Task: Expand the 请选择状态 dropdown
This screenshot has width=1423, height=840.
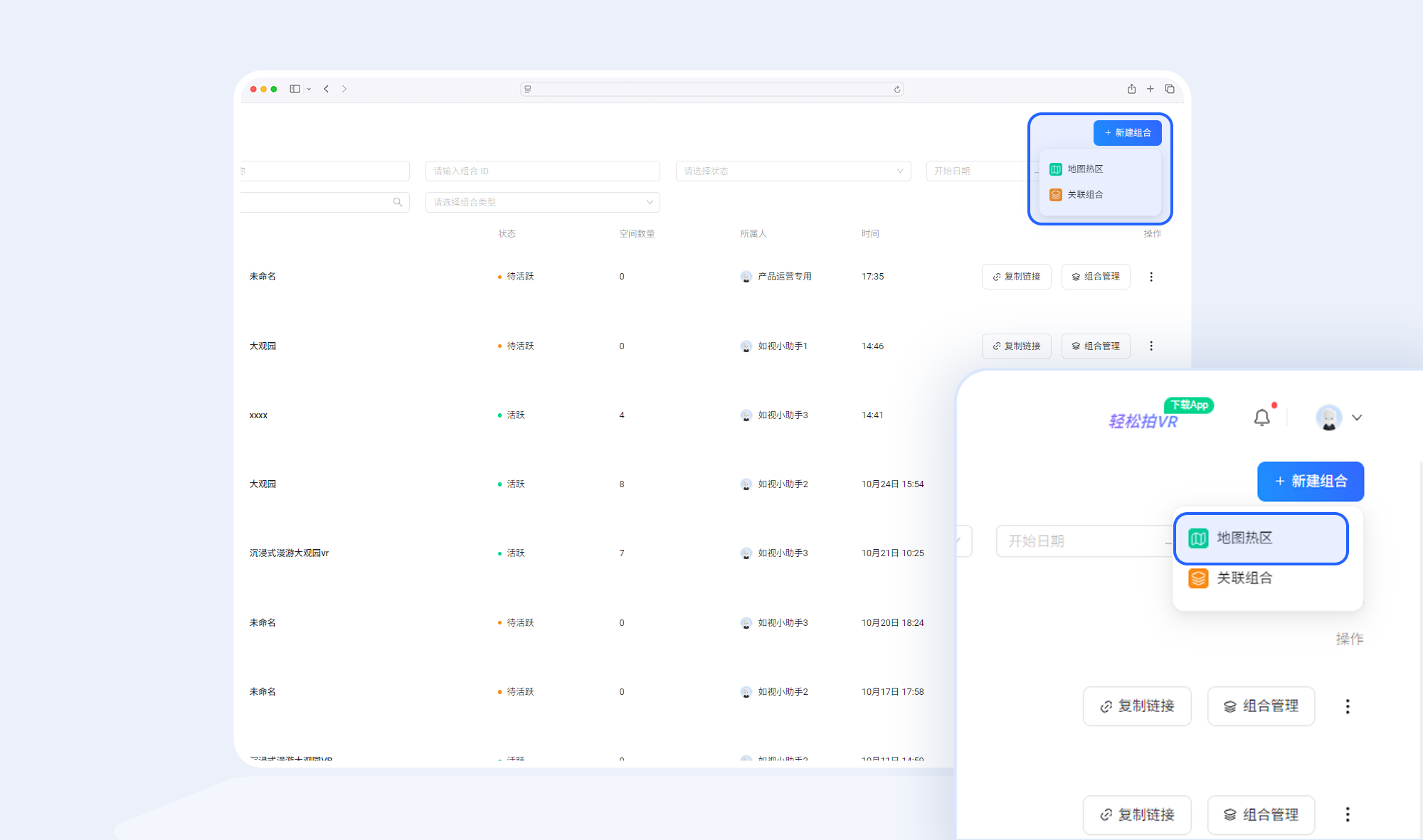Action: [x=793, y=171]
